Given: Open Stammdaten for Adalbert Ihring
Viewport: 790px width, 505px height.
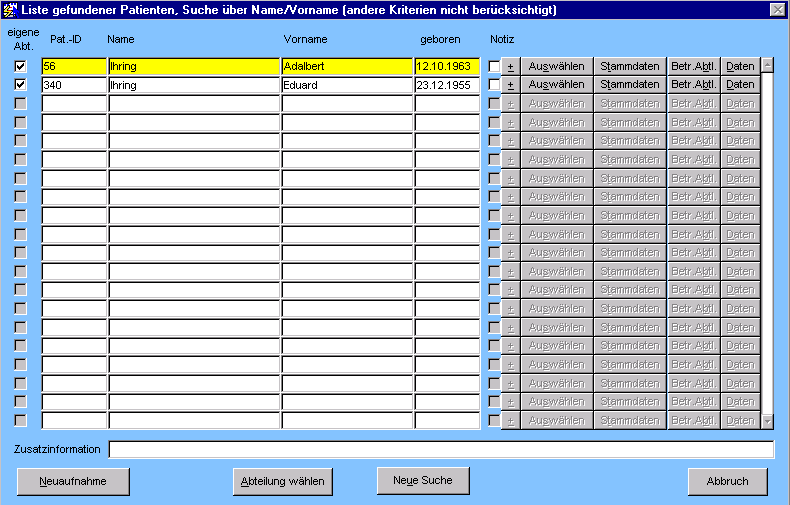Looking at the screenshot, I should [x=630, y=67].
